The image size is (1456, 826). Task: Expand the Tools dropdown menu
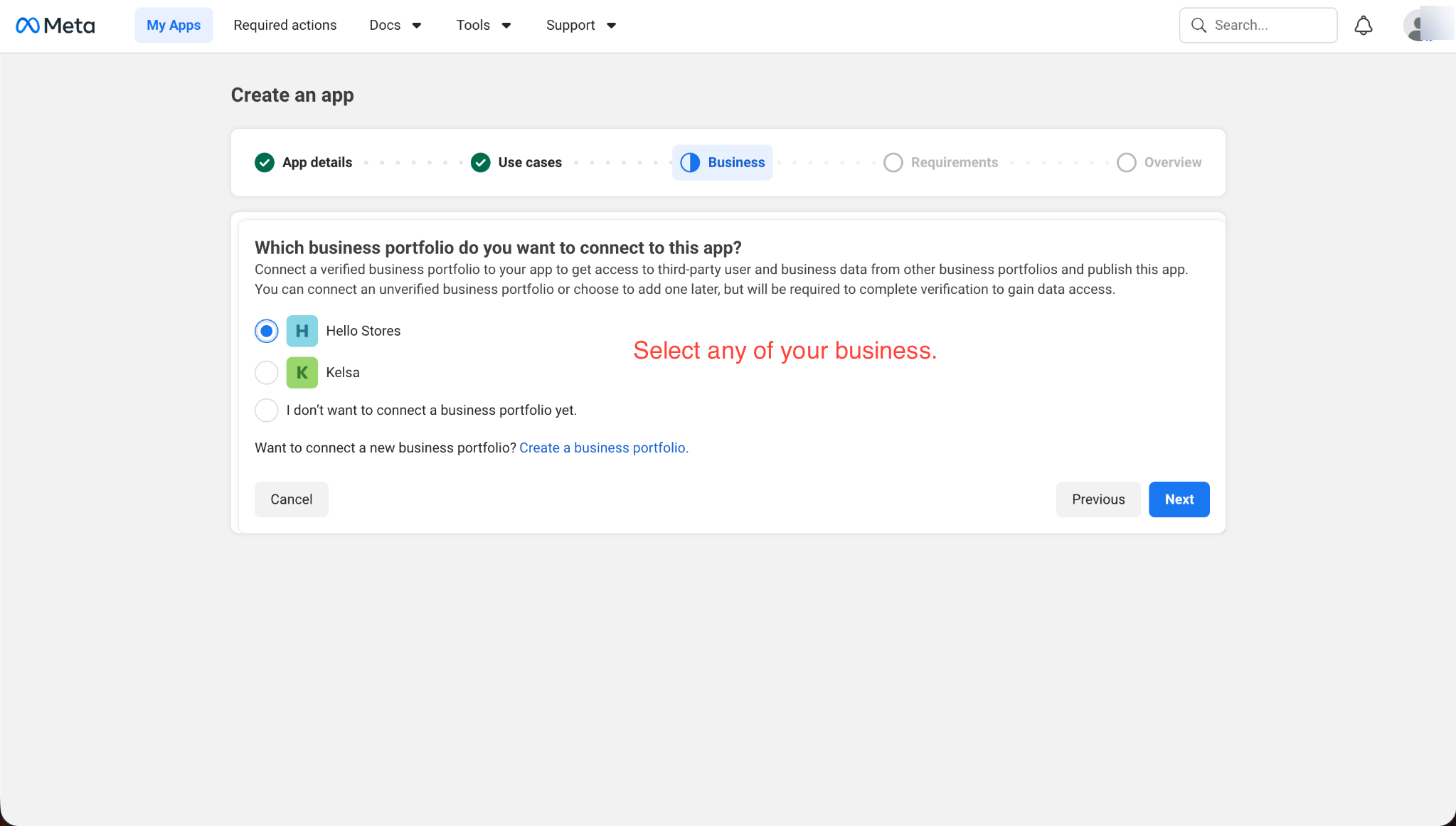(484, 26)
